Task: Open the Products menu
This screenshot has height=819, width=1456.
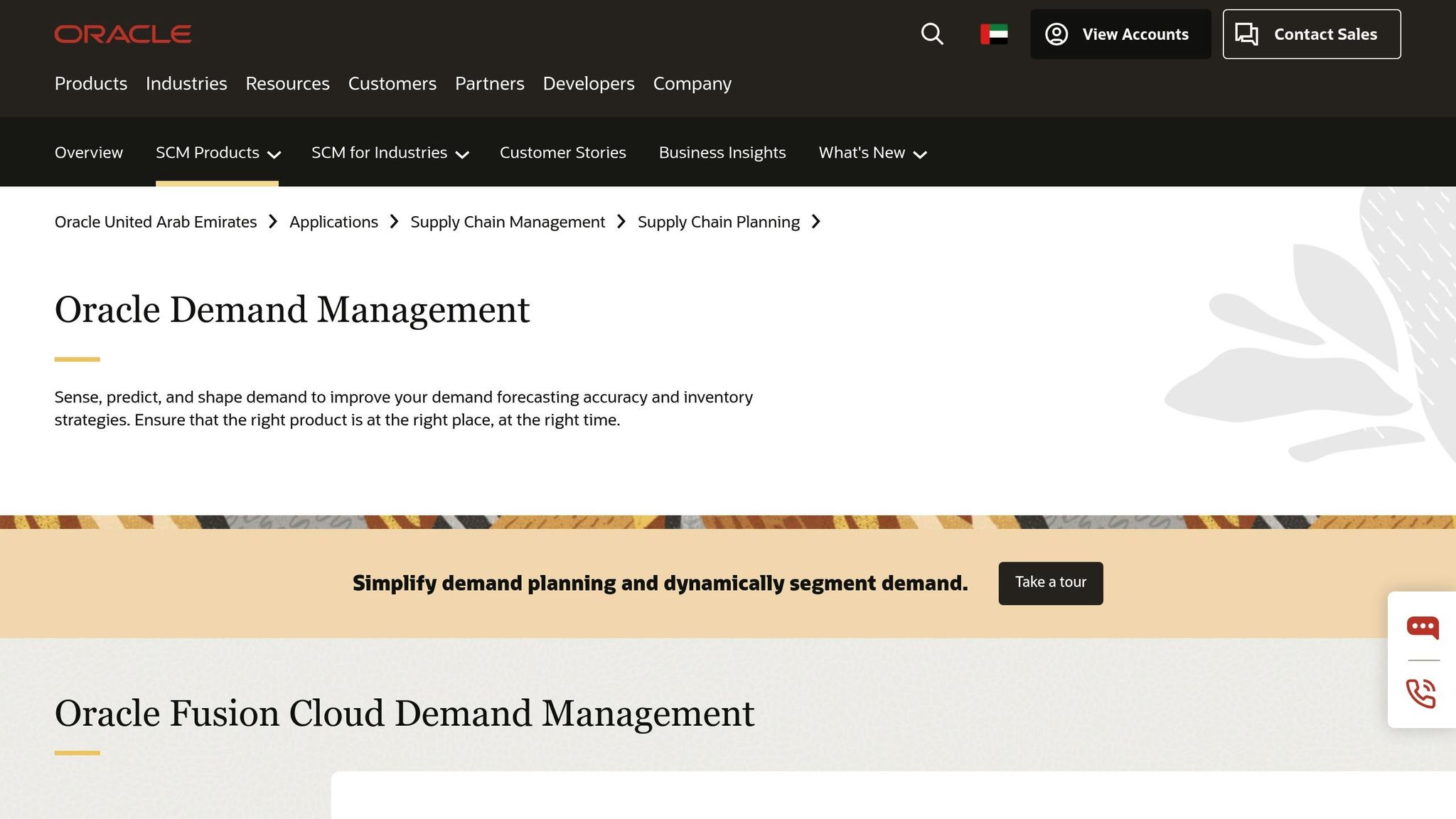Action: pyautogui.click(x=90, y=83)
